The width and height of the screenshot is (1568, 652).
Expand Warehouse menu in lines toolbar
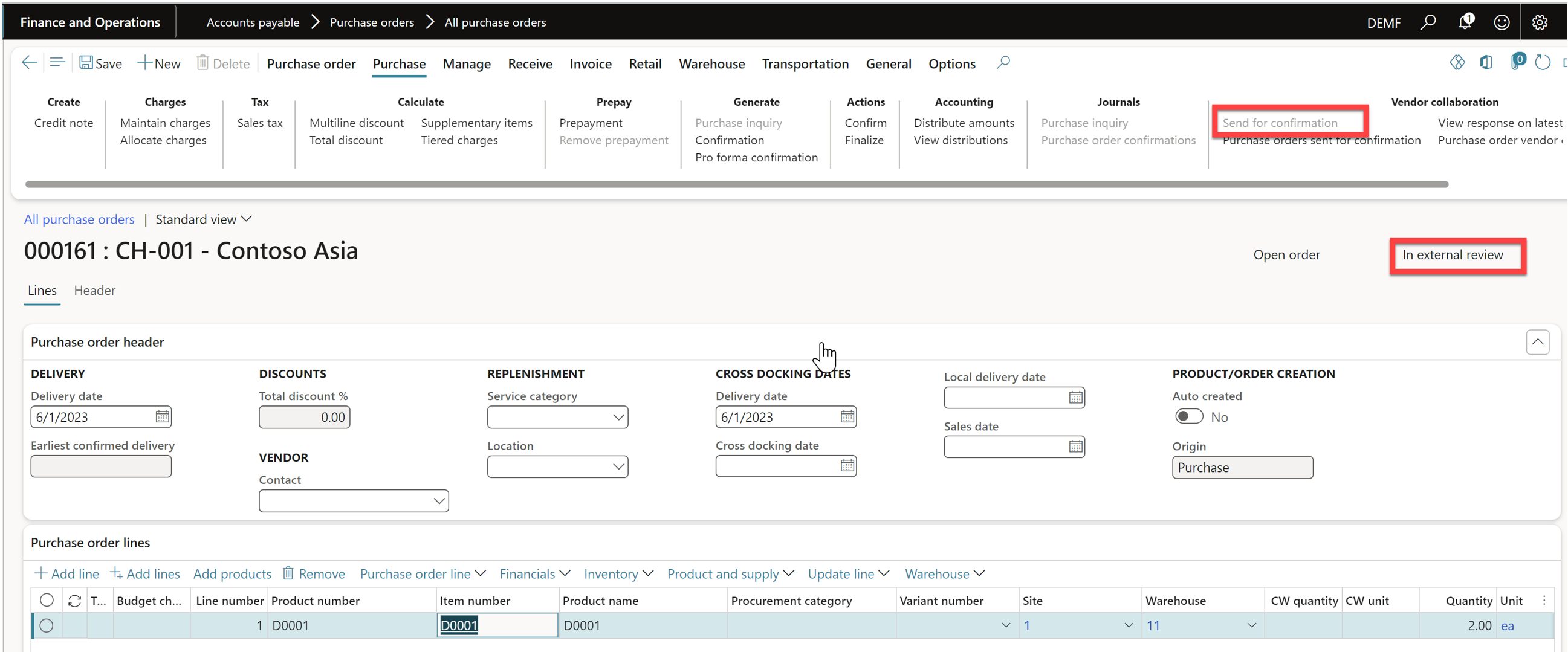(x=944, y=573)
